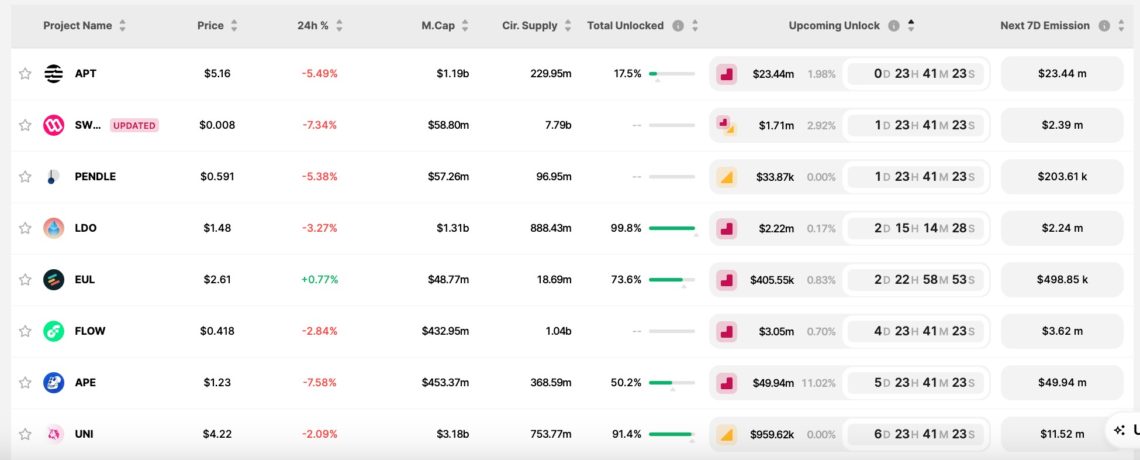The height and width of the screenshot is (460, 1140).
Task: Show info for Next 7D Emission
Action: click(1104, 25)
